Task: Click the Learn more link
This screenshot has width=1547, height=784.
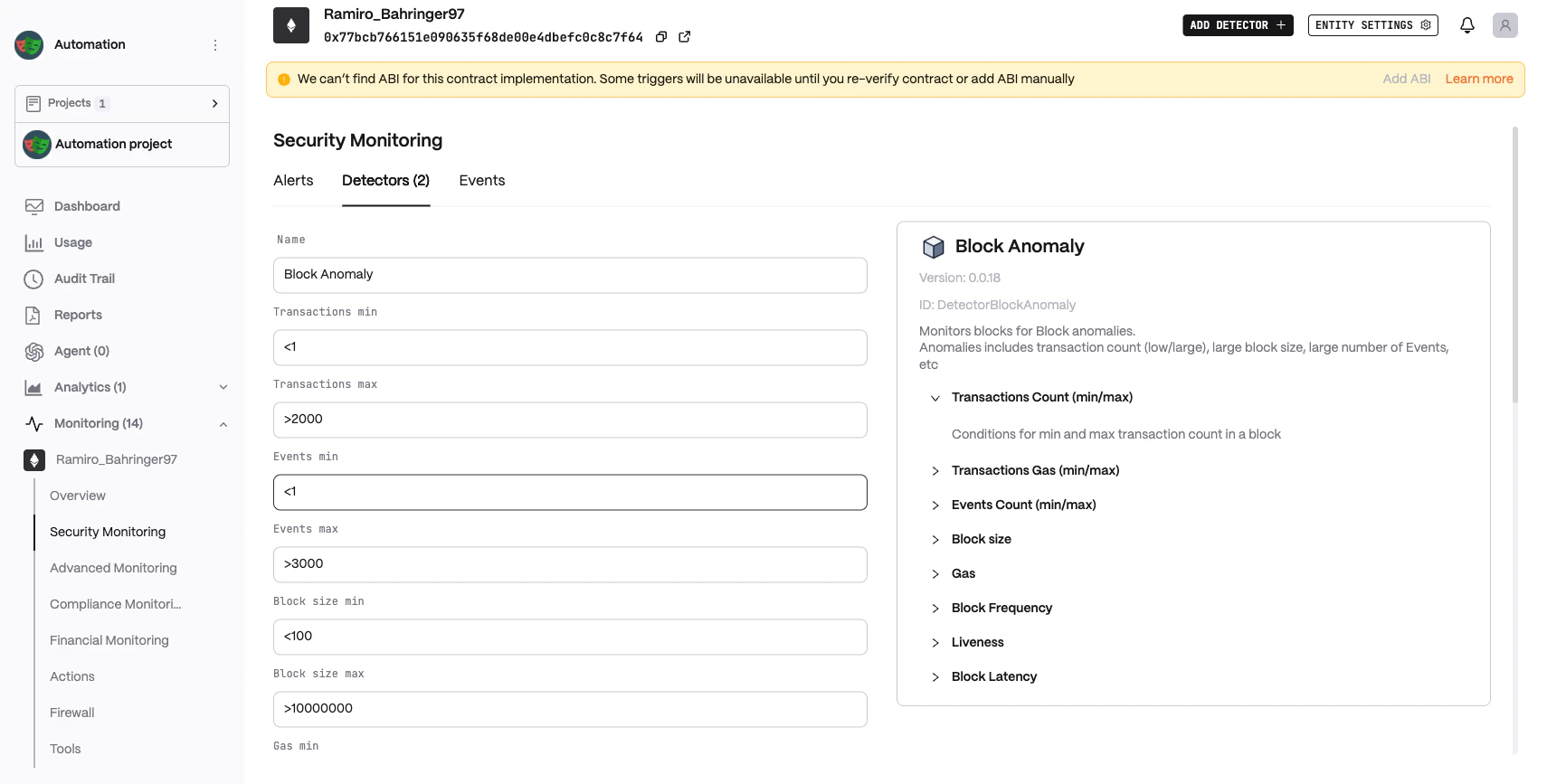Action: coord(1479,80)
